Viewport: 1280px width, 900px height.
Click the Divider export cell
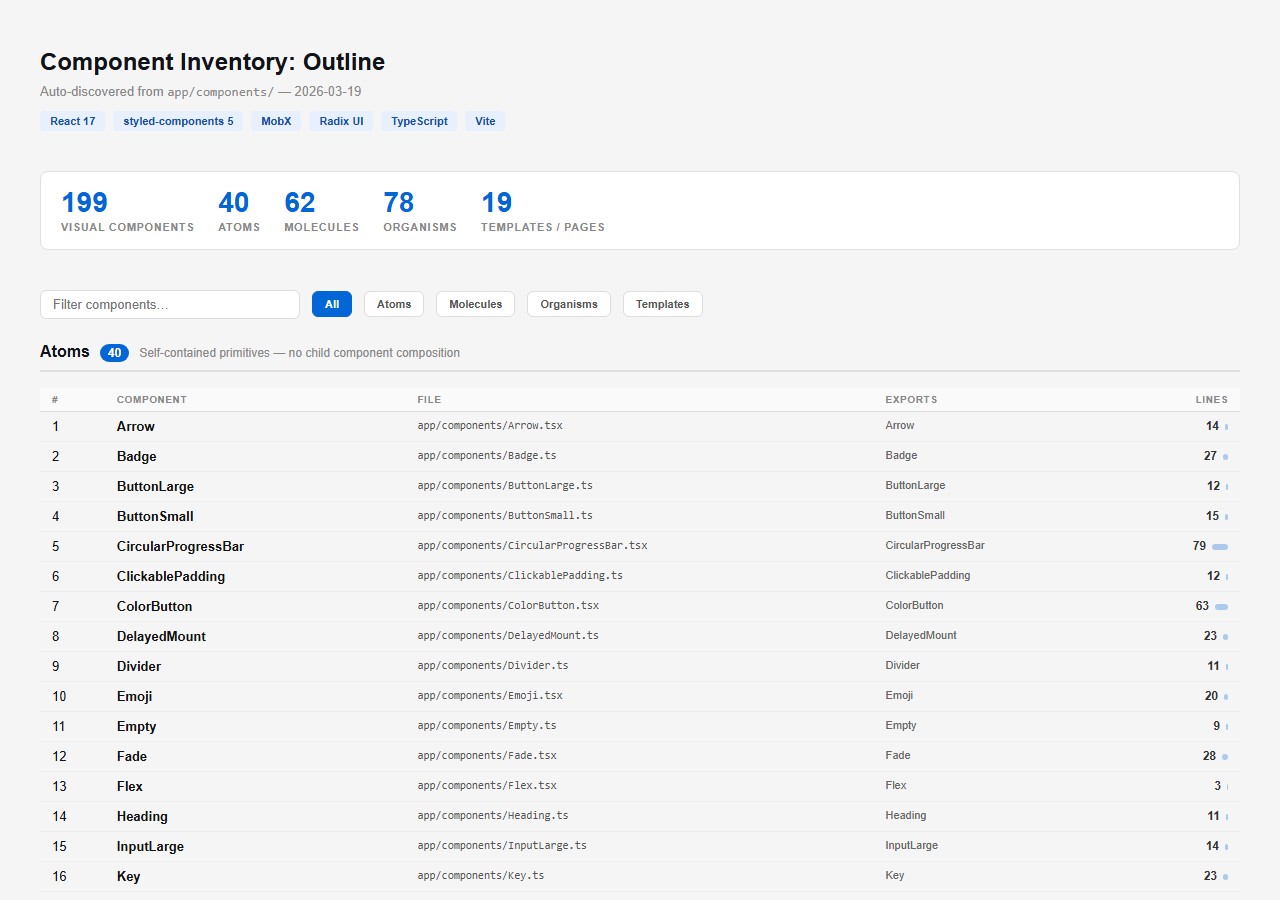coord(903,666)
